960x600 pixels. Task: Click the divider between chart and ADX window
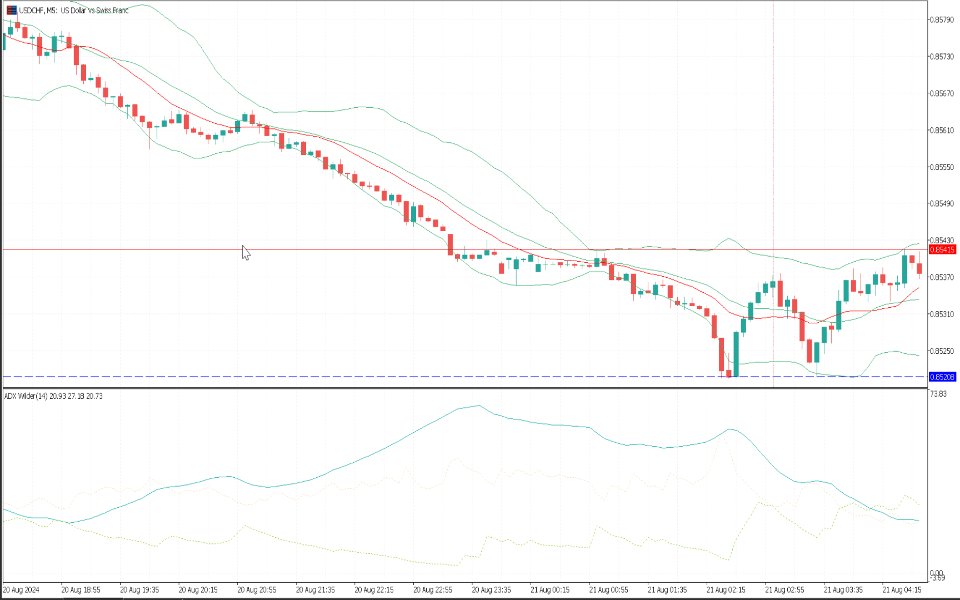coord(464,388)
